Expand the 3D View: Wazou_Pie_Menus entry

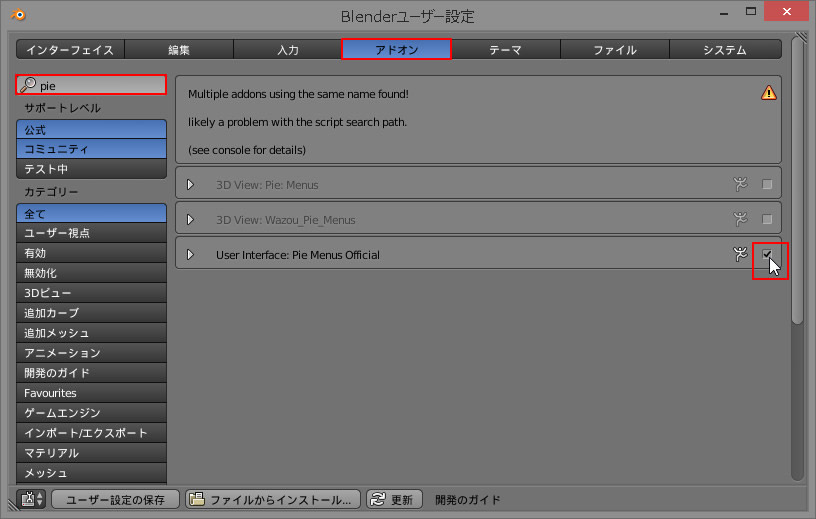coord(190,220)
